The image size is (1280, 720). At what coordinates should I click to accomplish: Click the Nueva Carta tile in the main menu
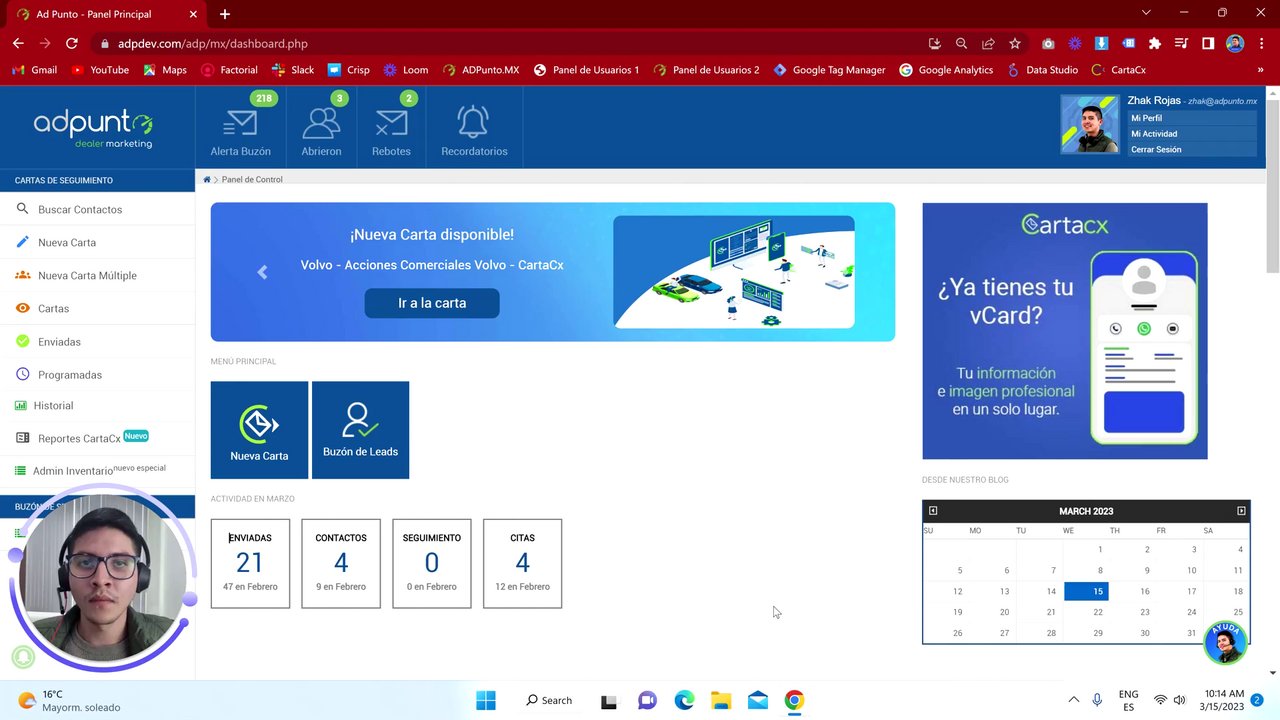click(x=259, y=430)
